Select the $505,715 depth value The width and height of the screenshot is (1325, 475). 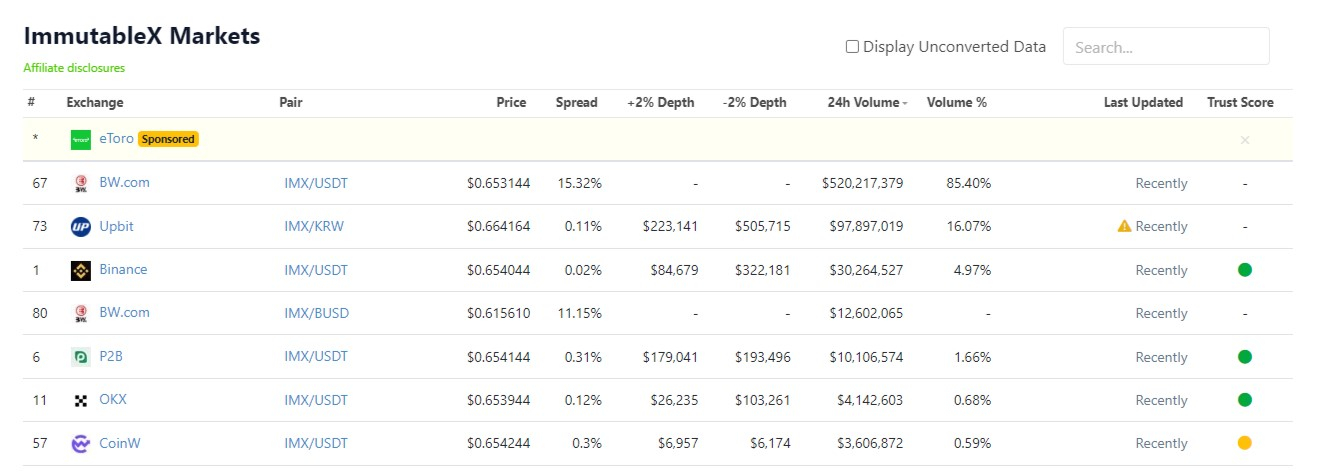(762, 226)
